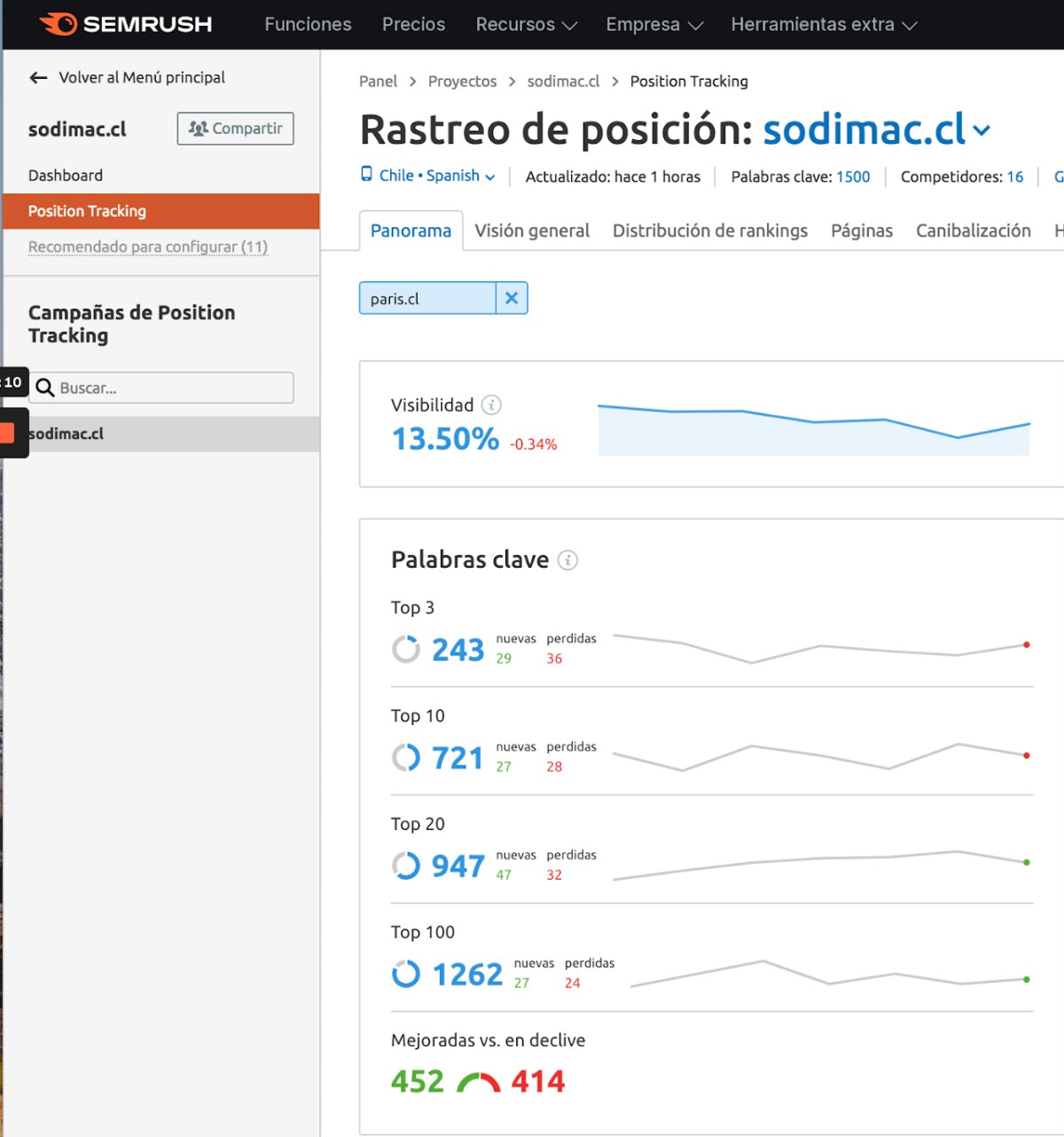Click the Top 10 perdidas value 28

tap(554, 766)
